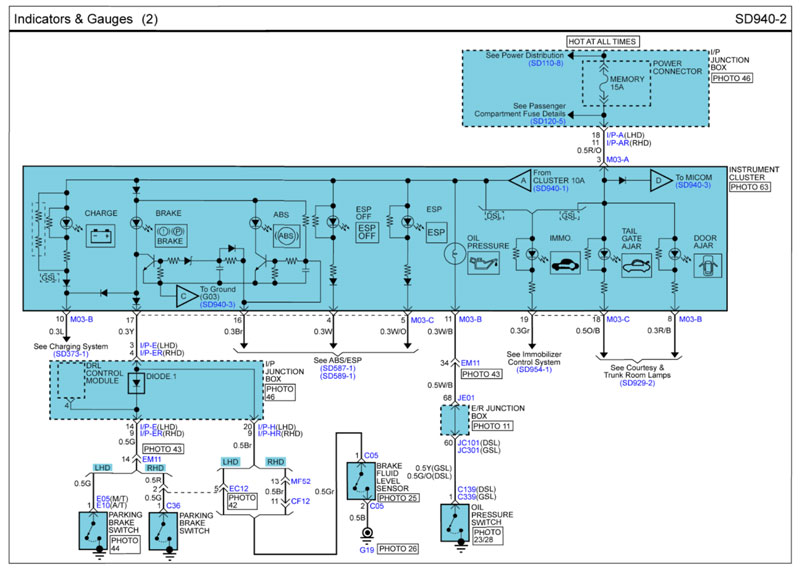Open the SD110-8 power distribution link
Image resolution: width=800 pixels, height=572 pixels.
pyautogui.click(x=545, y=64)
